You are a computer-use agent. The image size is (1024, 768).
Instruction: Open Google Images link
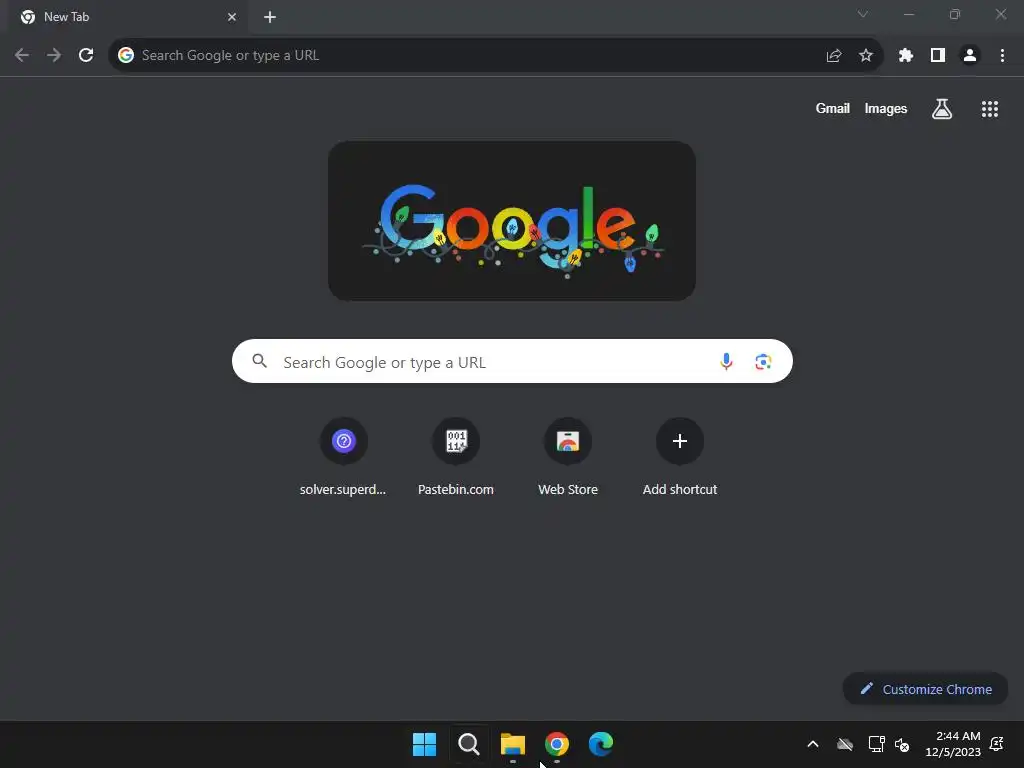(886, 108)
